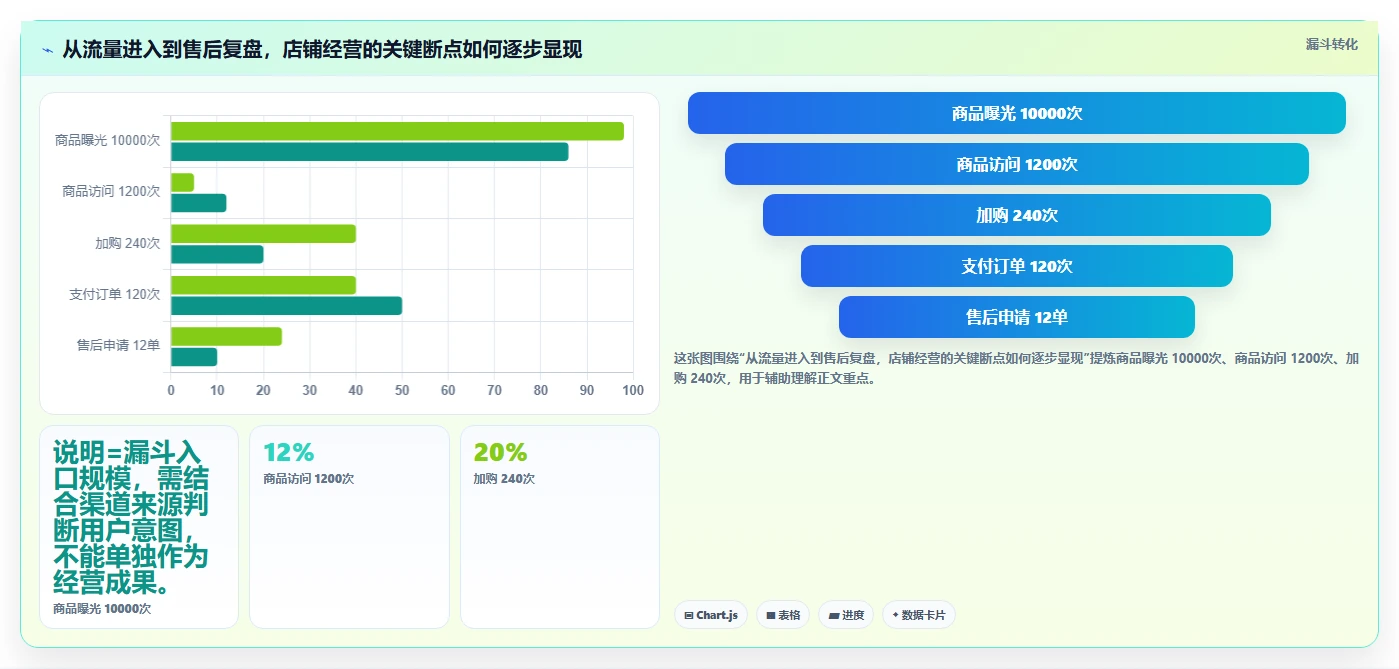Click the light green bar for 商品访问 1200次
Viewport: 1399px width, 669px height.
pos(182,182)
